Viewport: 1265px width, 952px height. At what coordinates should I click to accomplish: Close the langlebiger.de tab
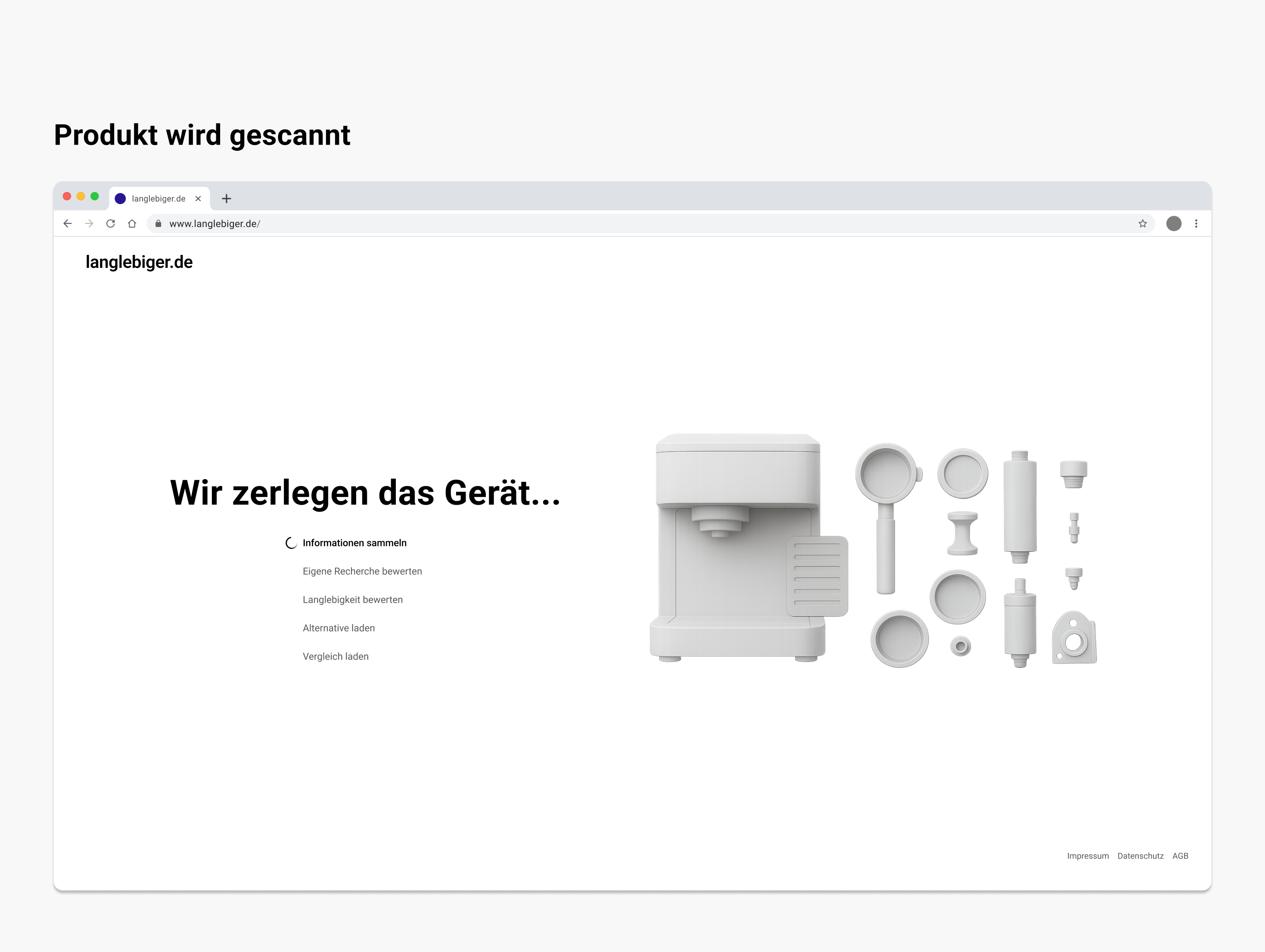(198, 198)
